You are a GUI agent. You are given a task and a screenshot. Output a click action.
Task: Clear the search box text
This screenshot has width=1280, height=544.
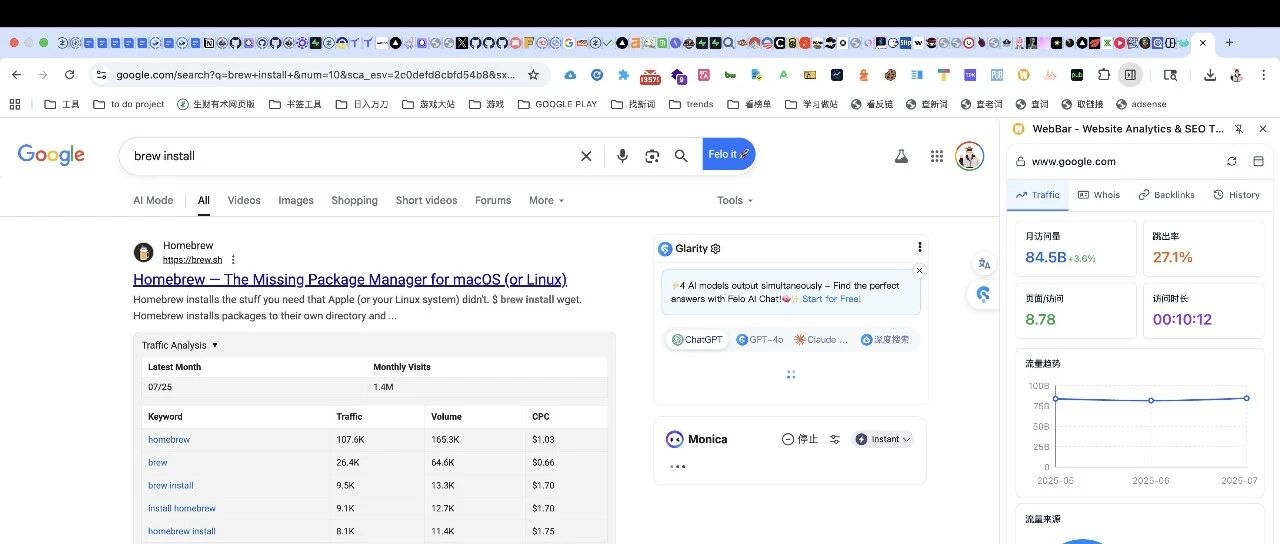[586, 156]
